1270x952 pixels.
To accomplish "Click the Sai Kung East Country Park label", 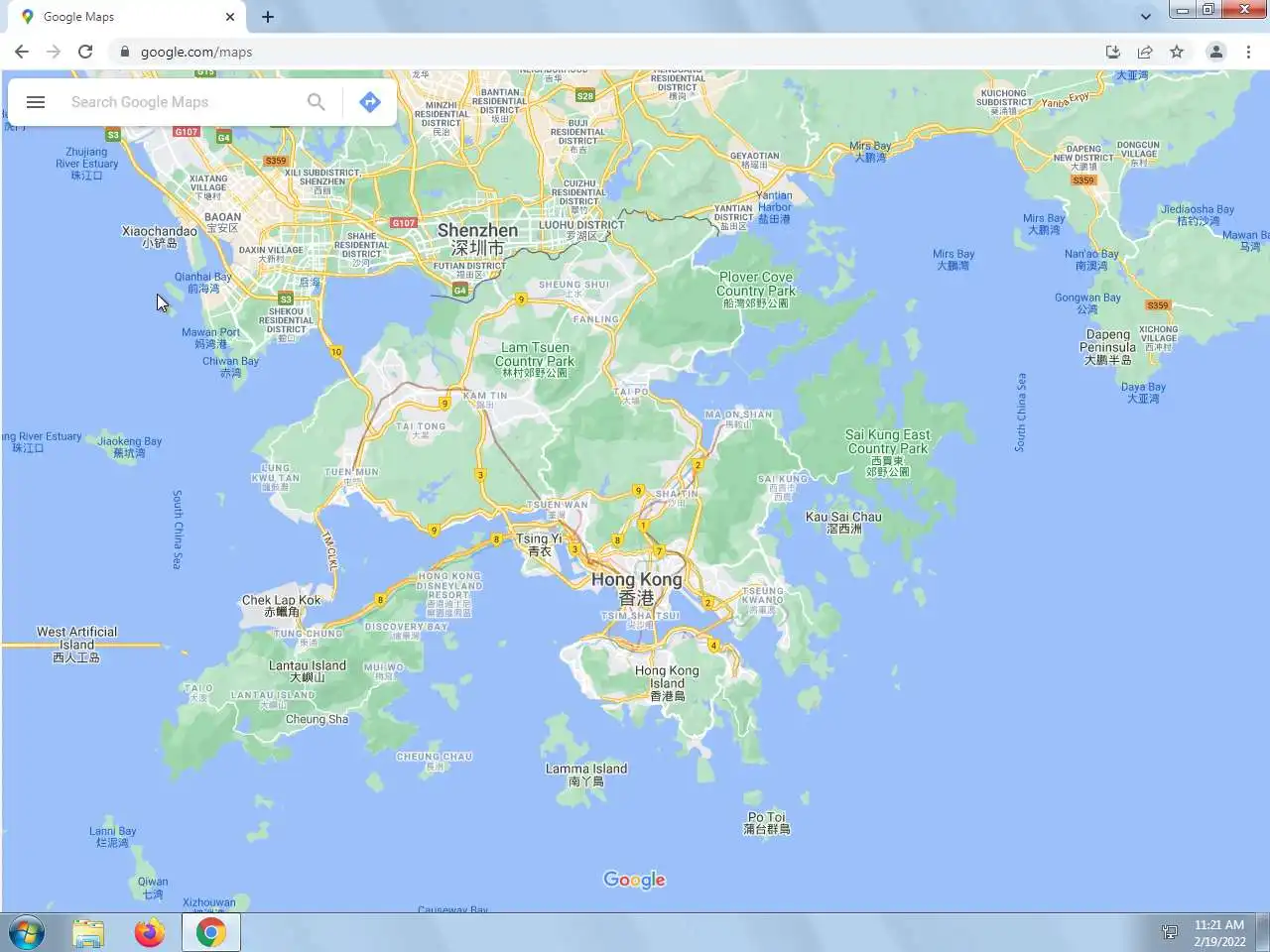I will pos(888,452).
